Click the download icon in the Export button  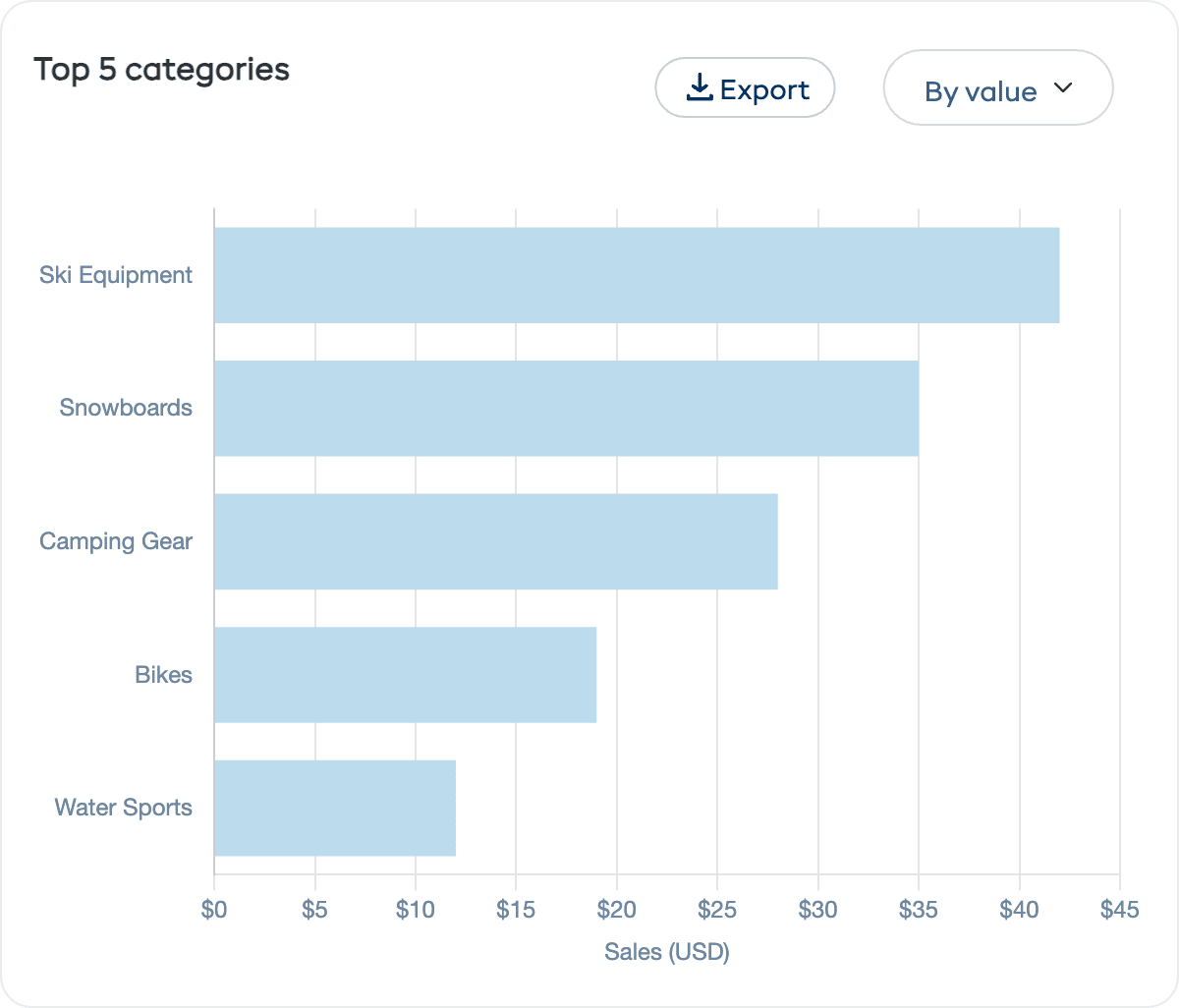[701, 87]
